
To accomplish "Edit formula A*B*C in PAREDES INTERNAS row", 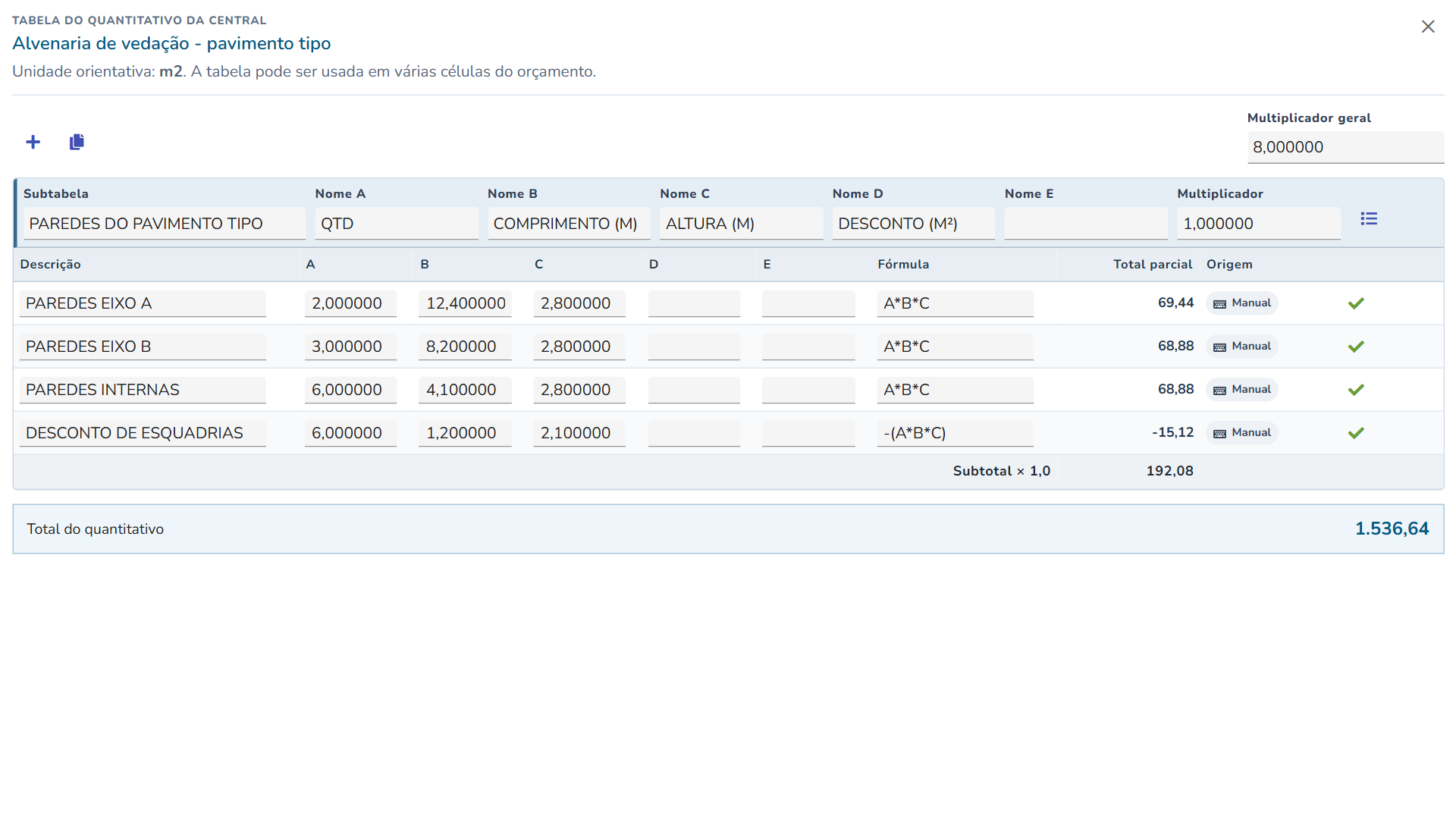I will 955,390.
